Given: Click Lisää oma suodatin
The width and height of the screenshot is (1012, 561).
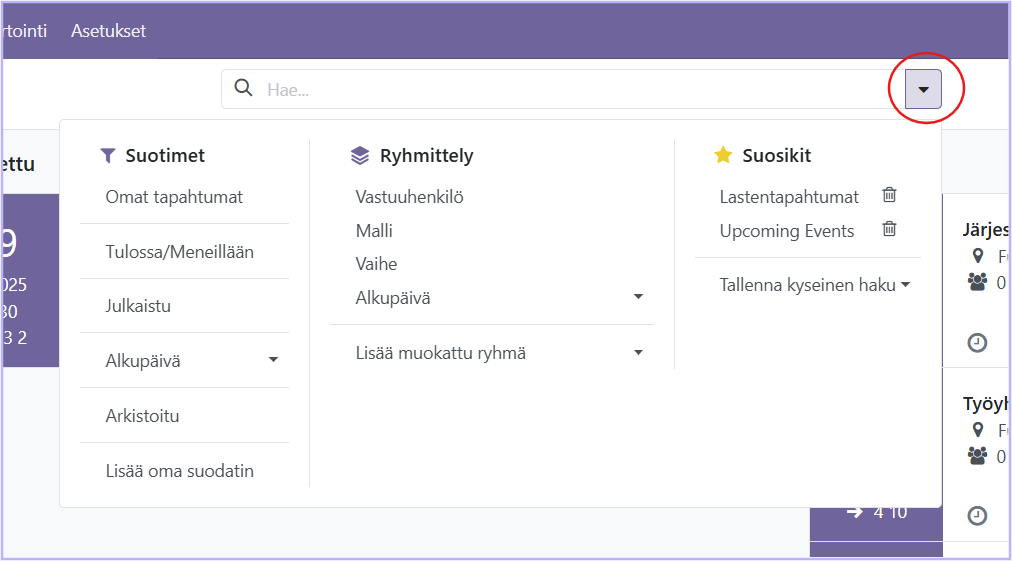Looking at the screenshot, I should tap(179, 471).
